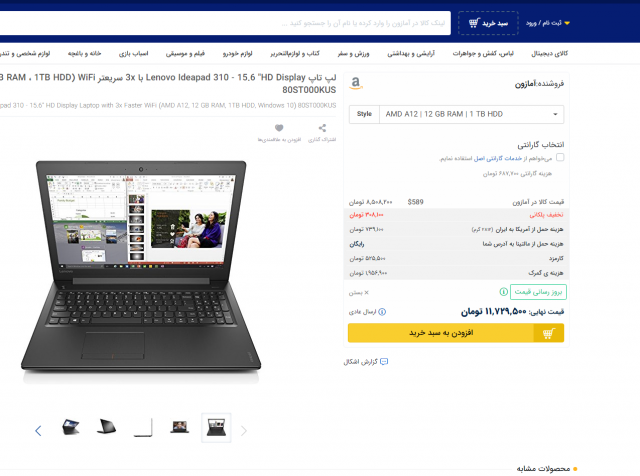
Task: Click the shopping cart icon in header button
Action: 473,23
